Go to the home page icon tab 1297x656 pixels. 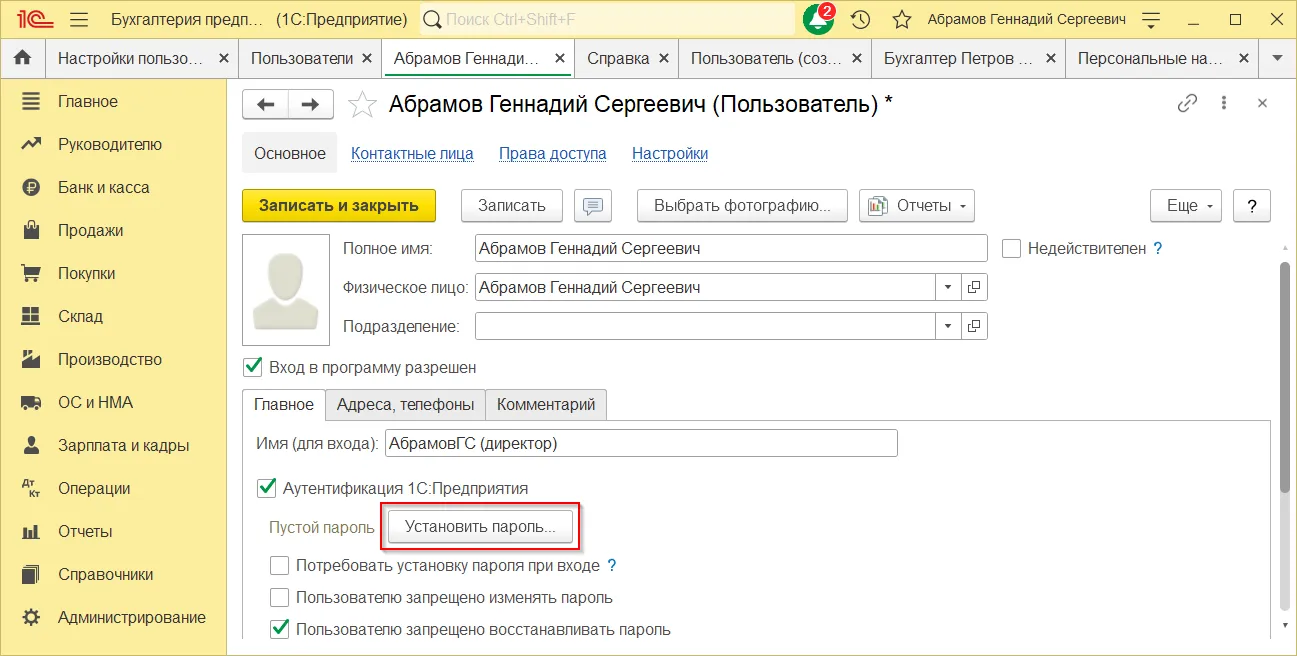pos(22,58)
